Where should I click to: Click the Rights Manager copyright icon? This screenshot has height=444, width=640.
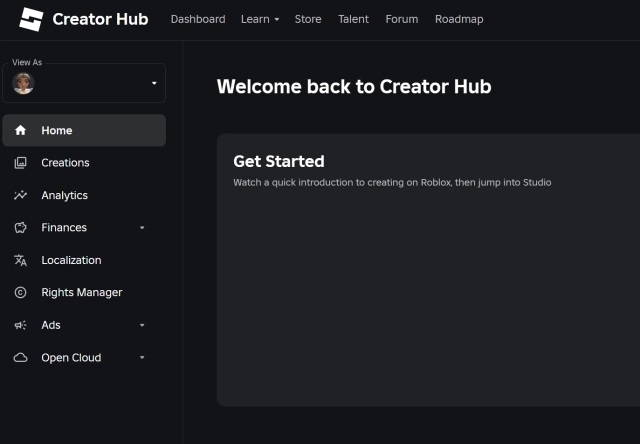click(20, 293)
